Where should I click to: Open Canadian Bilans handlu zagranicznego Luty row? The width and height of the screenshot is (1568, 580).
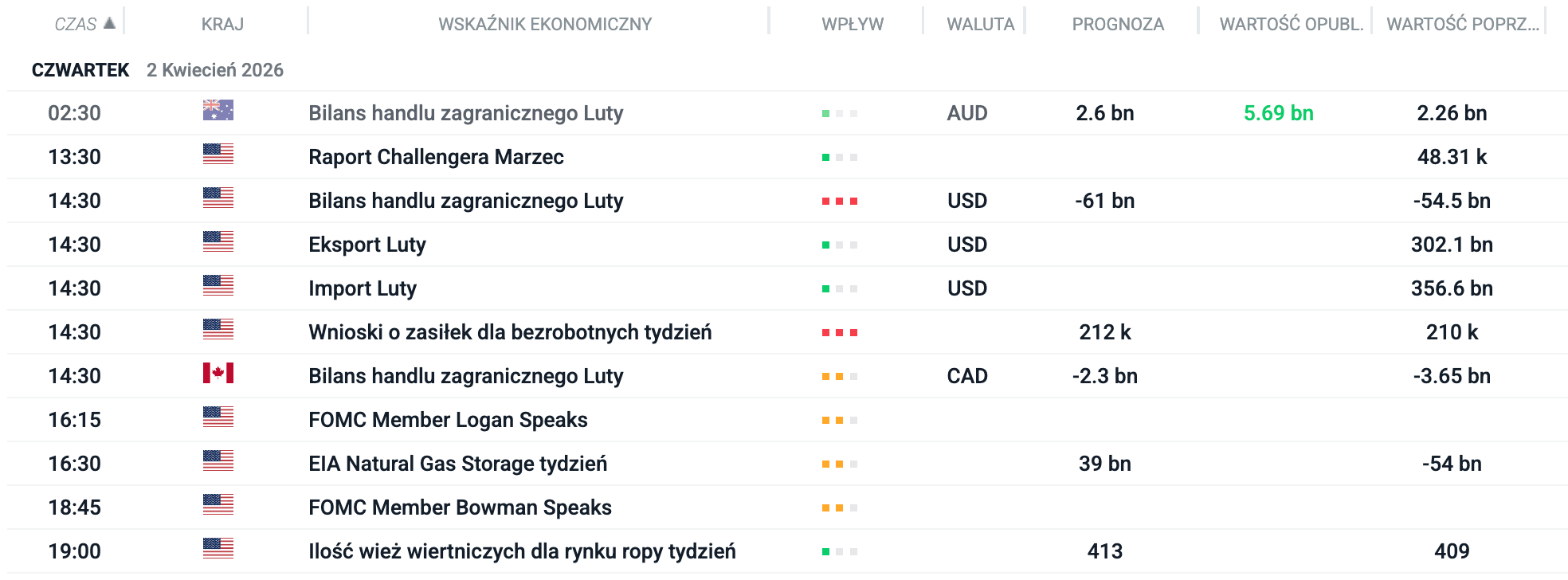click(x=465, y=376)
